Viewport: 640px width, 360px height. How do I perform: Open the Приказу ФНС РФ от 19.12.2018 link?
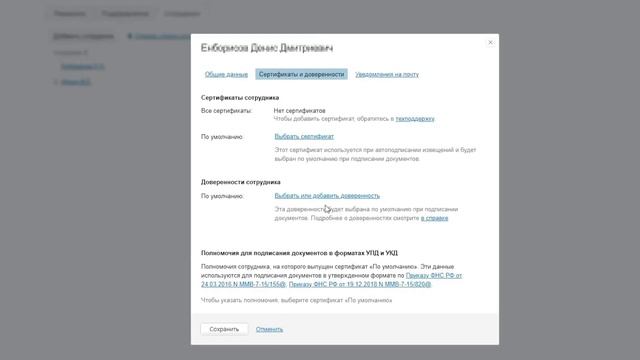pyautogui.click(x=360, y=284)
